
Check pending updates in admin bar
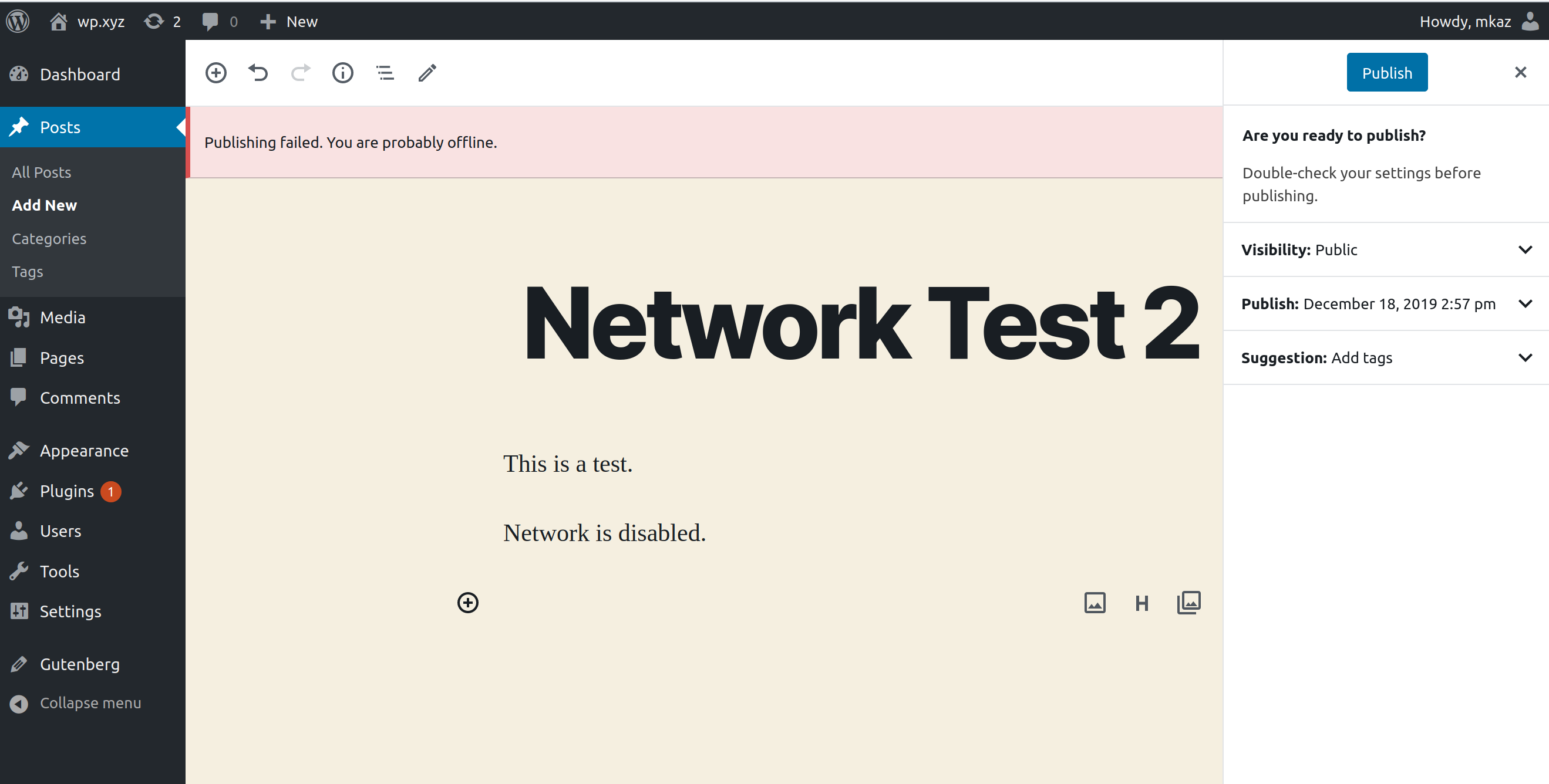point(161,21)
